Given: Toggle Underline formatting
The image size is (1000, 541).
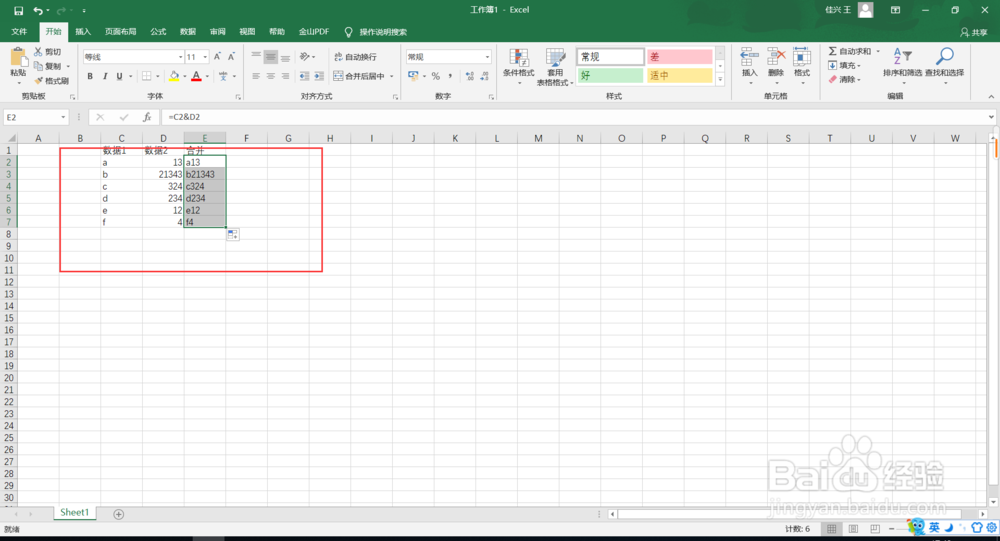Looking at the screenshot, I should tap(119, 76).
